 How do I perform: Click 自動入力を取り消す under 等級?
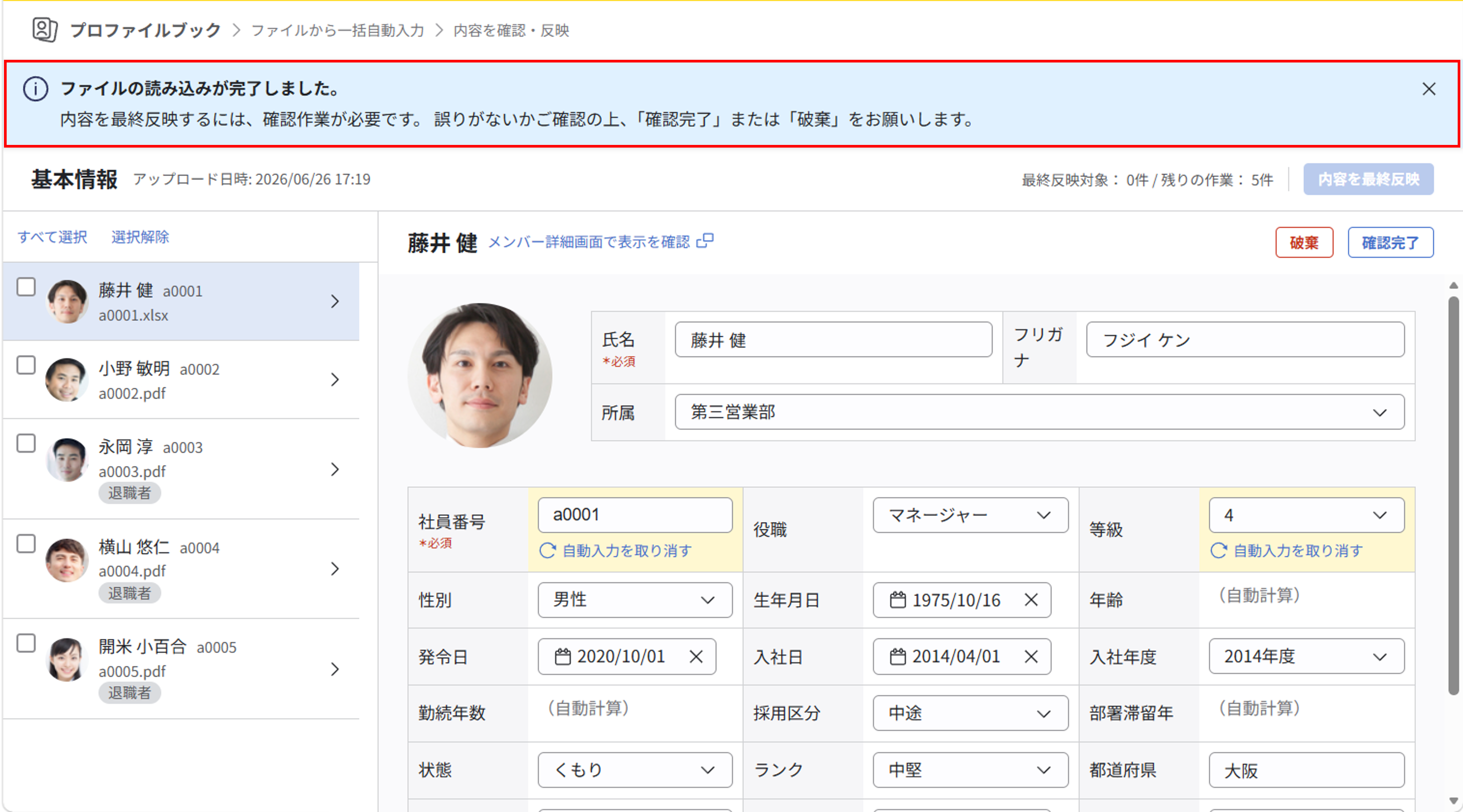[1298, 551]
